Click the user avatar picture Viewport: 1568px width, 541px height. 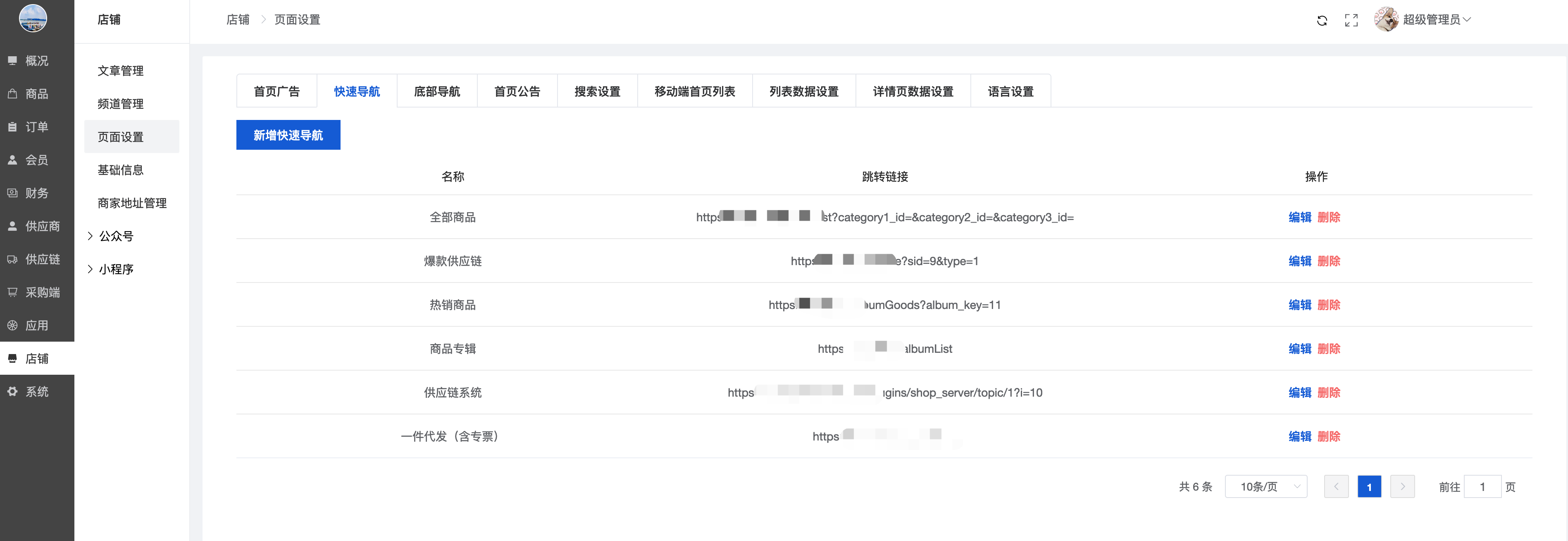pos(1386,19)
